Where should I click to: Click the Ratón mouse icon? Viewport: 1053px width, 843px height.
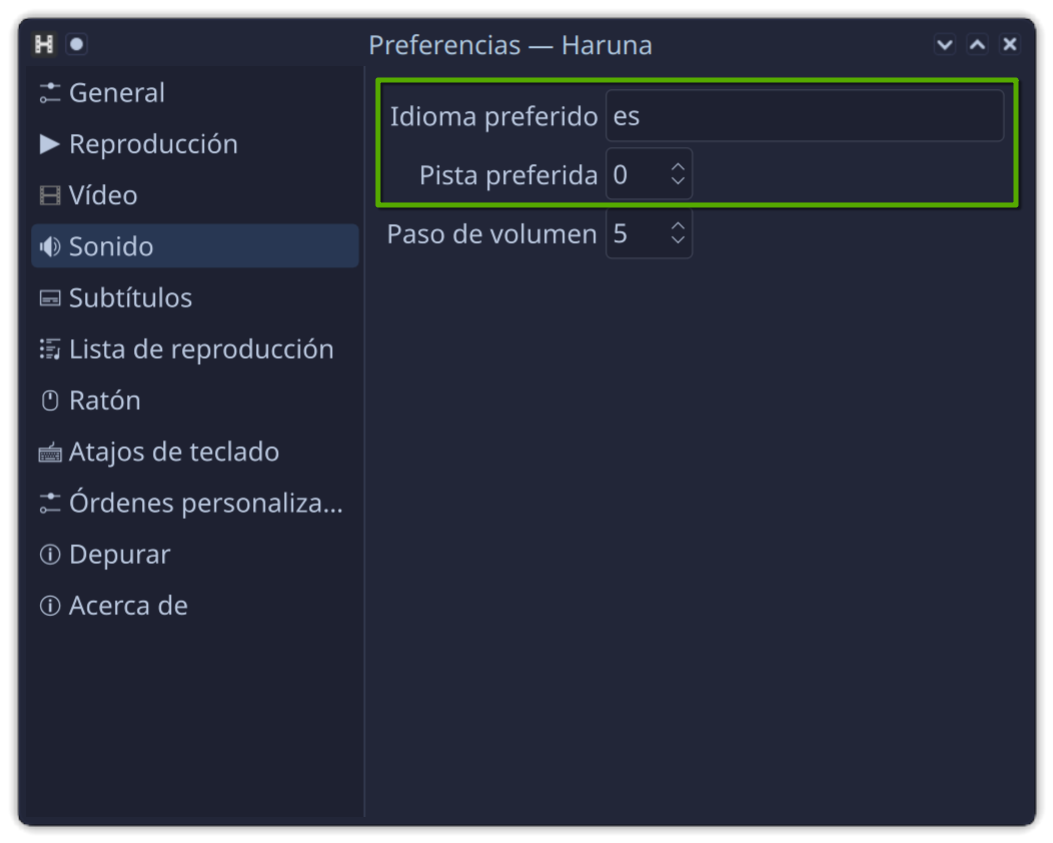(x=50, y=401)
